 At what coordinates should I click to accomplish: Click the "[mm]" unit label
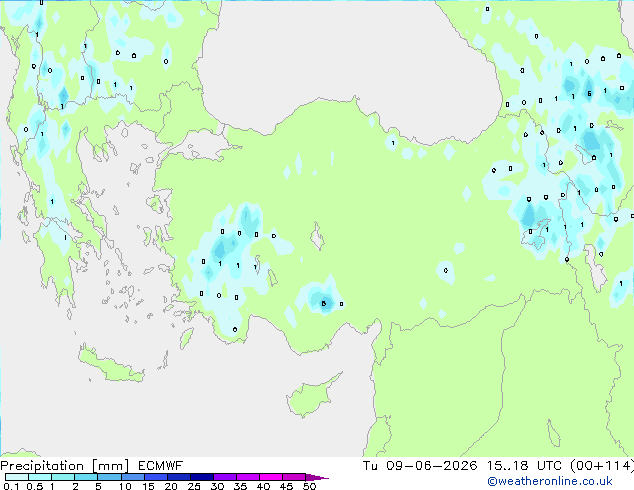(110, 466)
